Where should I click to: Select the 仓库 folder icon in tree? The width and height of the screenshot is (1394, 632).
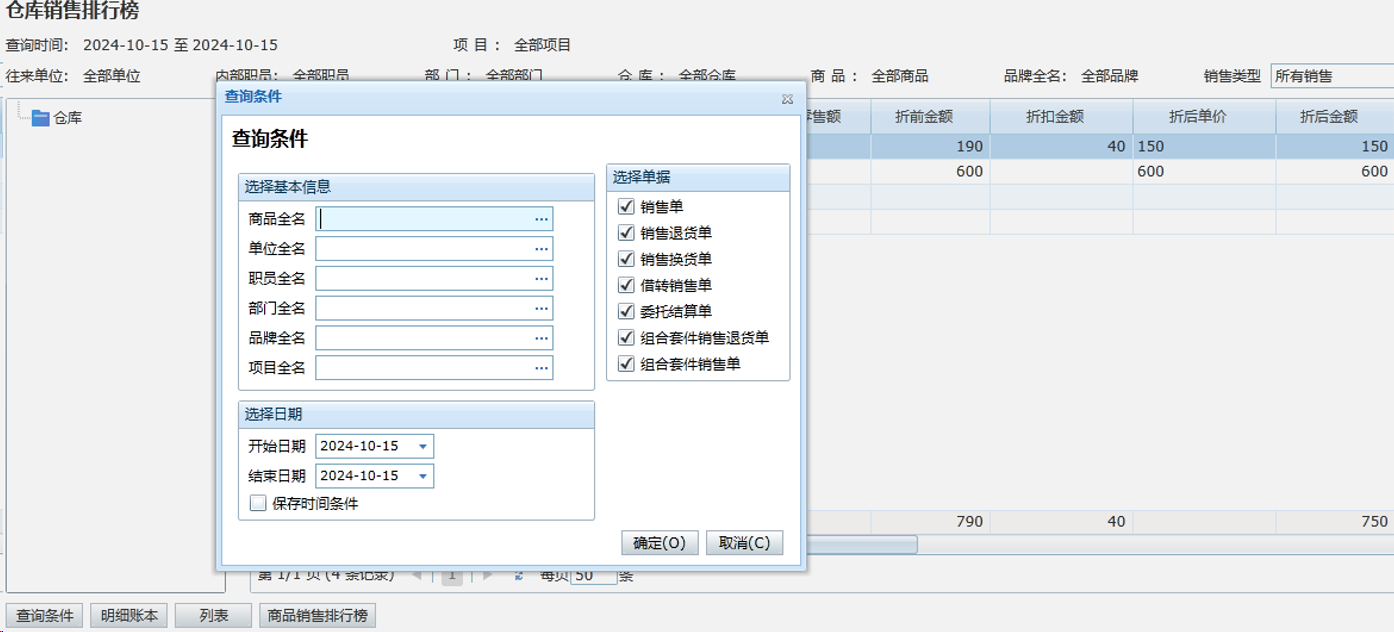point(40,118)
